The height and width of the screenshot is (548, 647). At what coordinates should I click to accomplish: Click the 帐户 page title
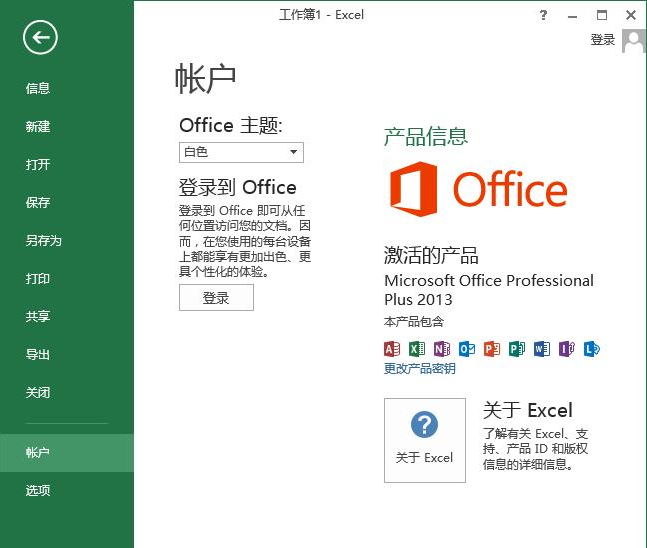pyautogui.click(x=205, y=79)
